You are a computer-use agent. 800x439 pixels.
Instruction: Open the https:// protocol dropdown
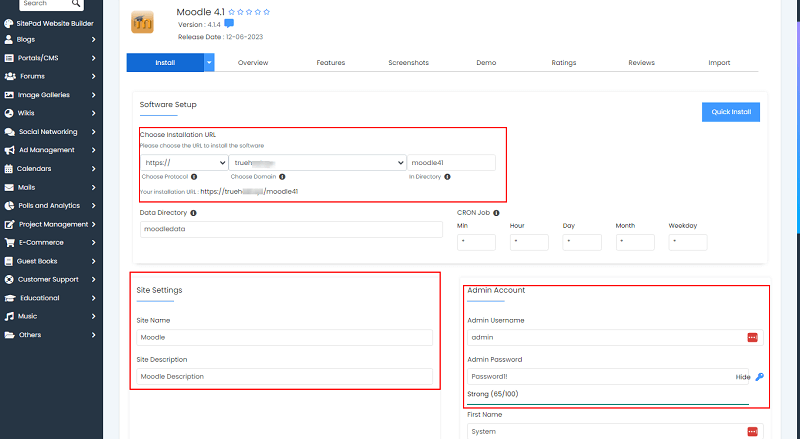pos(184,162)
